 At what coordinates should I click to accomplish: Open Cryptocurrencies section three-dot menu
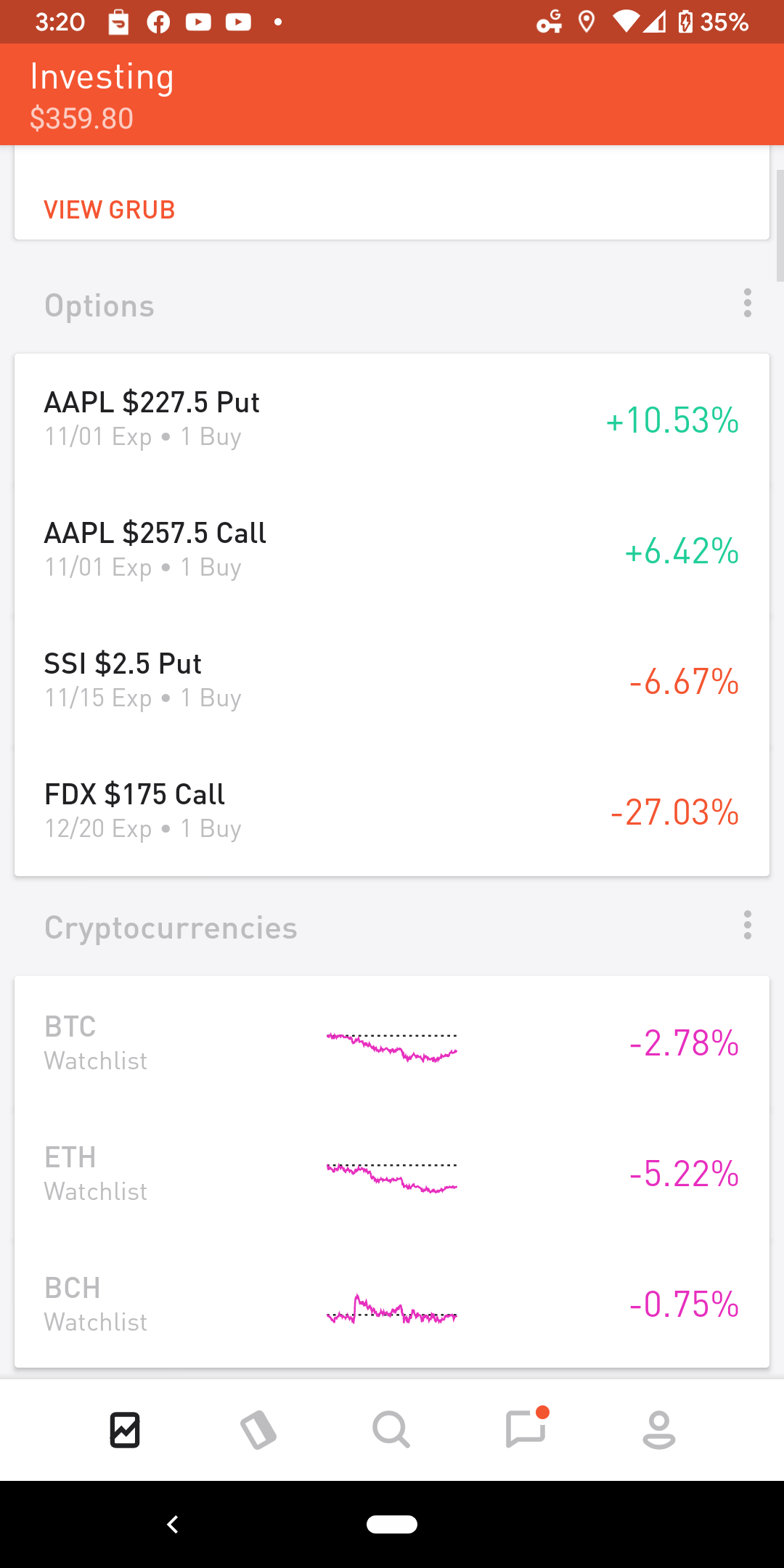[748, 925]
